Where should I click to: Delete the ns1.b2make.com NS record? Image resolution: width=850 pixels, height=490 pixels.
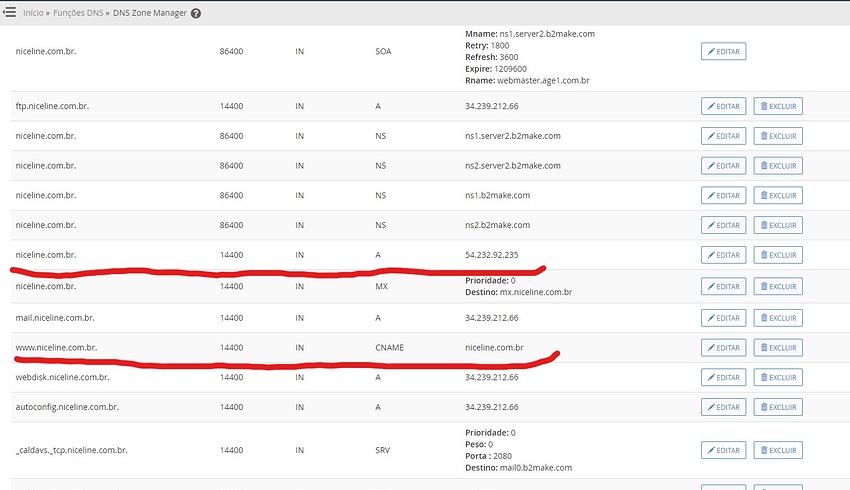(x=778, y=196)
